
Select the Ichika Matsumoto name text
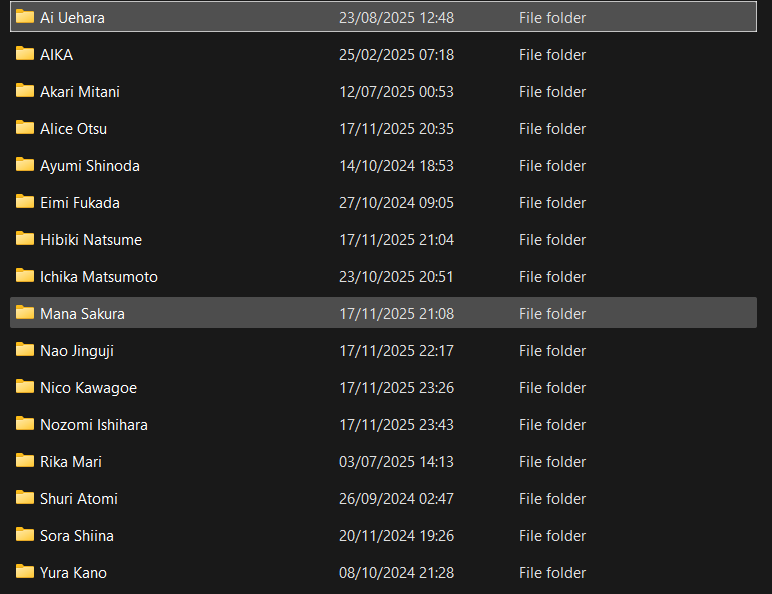coord(99,276)
